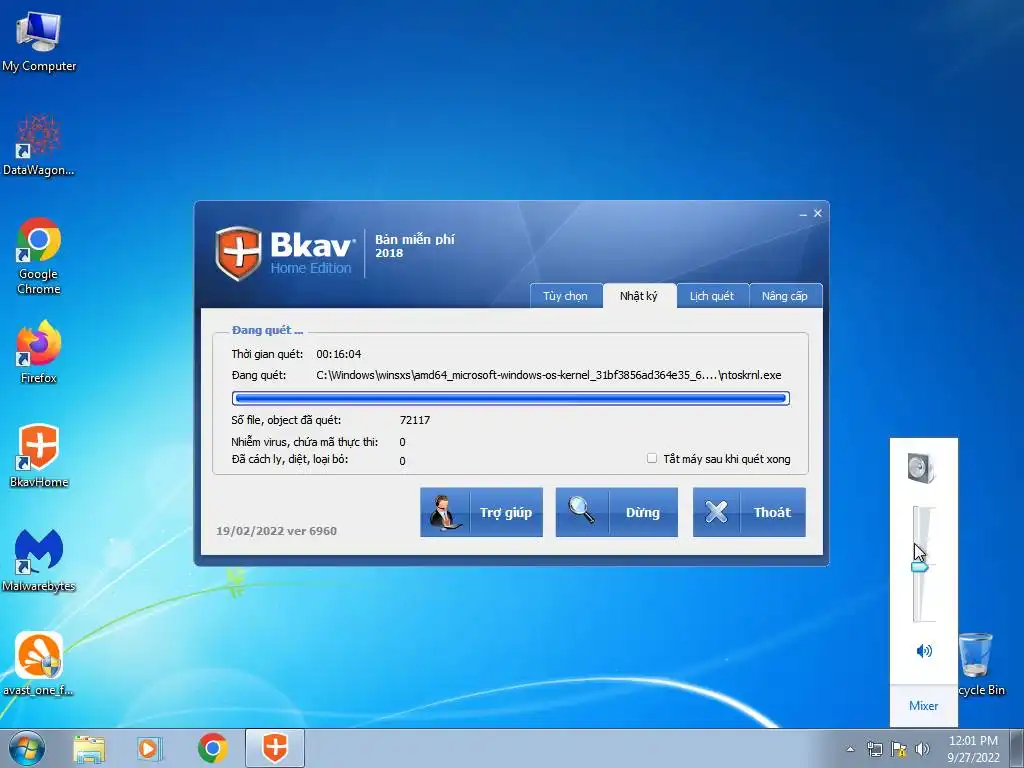Switch to the Tùy chọn tab
This screenshot has height=768, width=1024.
566,296
